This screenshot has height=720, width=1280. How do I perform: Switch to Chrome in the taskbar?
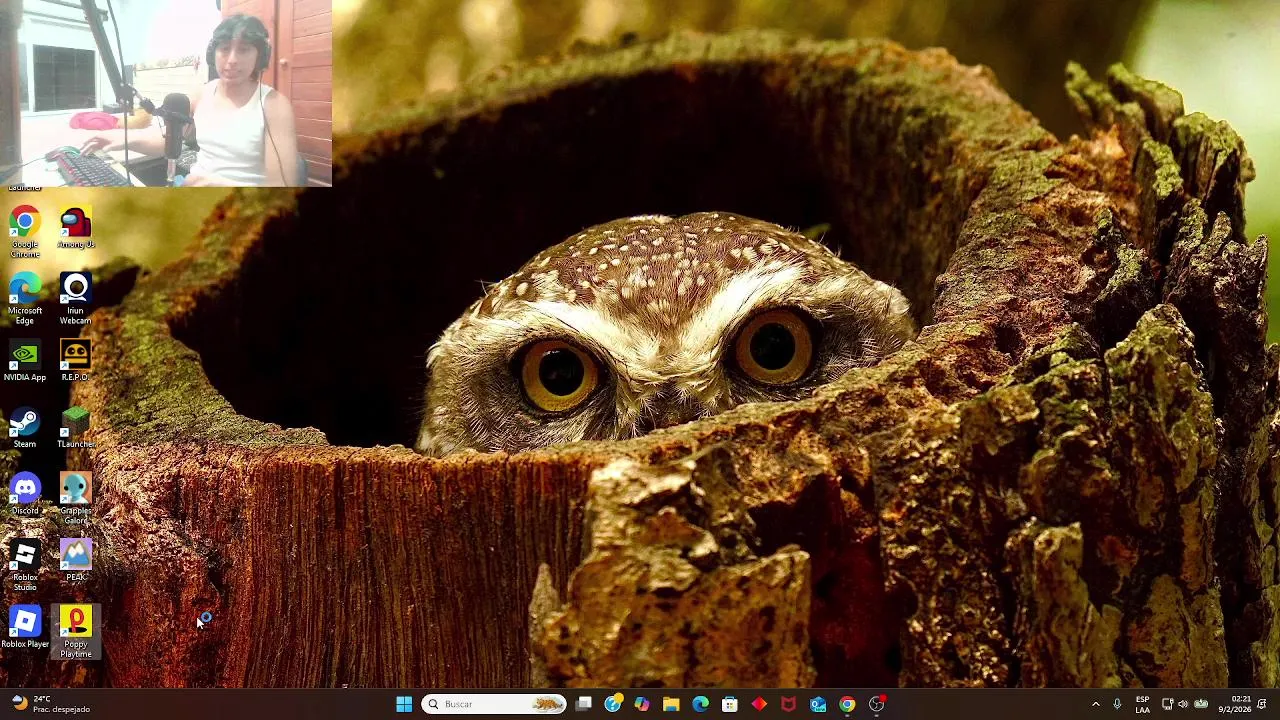coord(847,704)
